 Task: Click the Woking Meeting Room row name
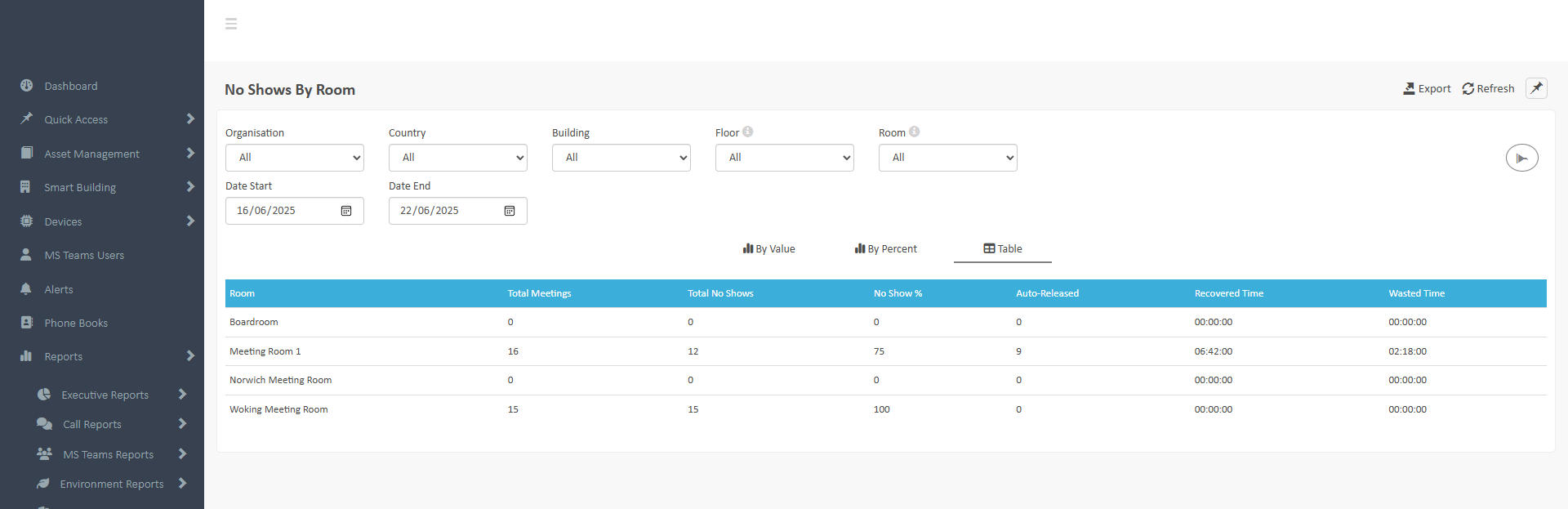point(278,409)
